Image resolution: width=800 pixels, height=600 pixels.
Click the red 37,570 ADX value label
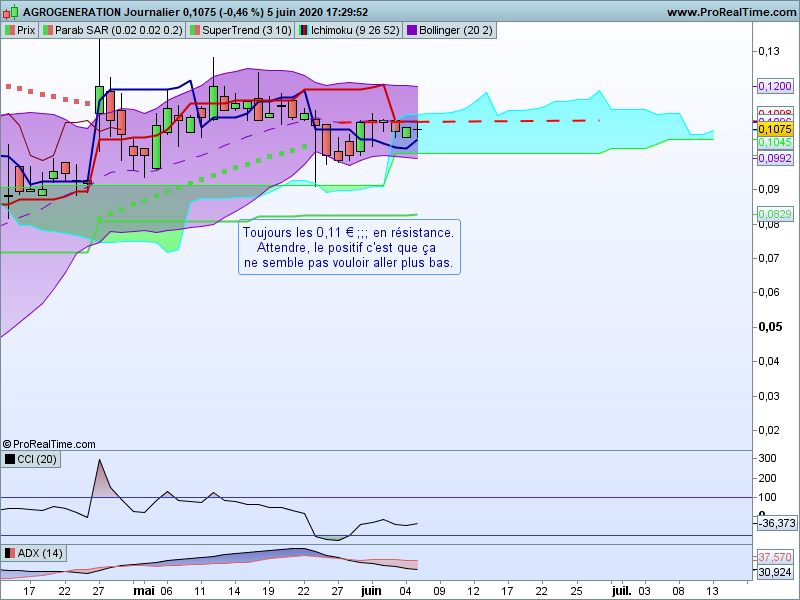click(774, 557)
